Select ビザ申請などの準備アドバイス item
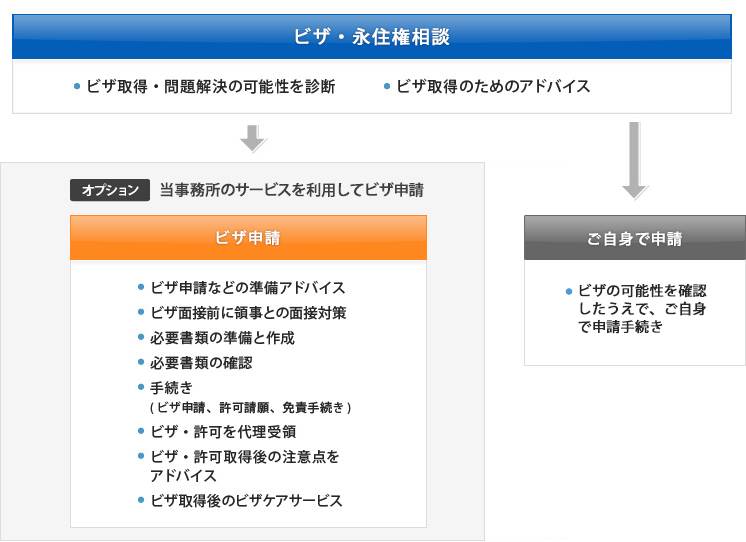 [247, 288]
